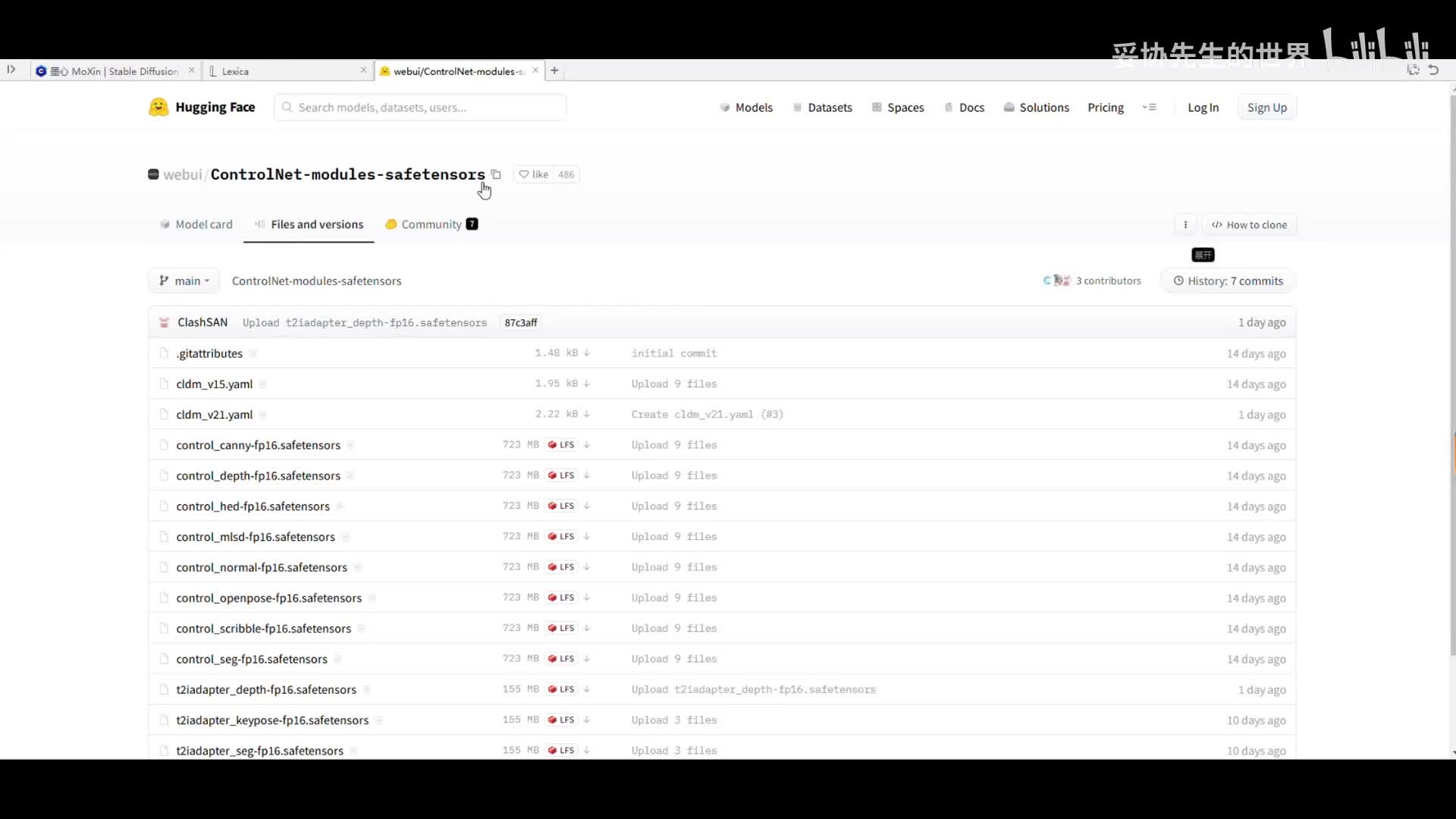Download control_canny-fp16.safetensors via arrow icon
The width and height of the screenshot is (1456, 819).
point(587,445)
